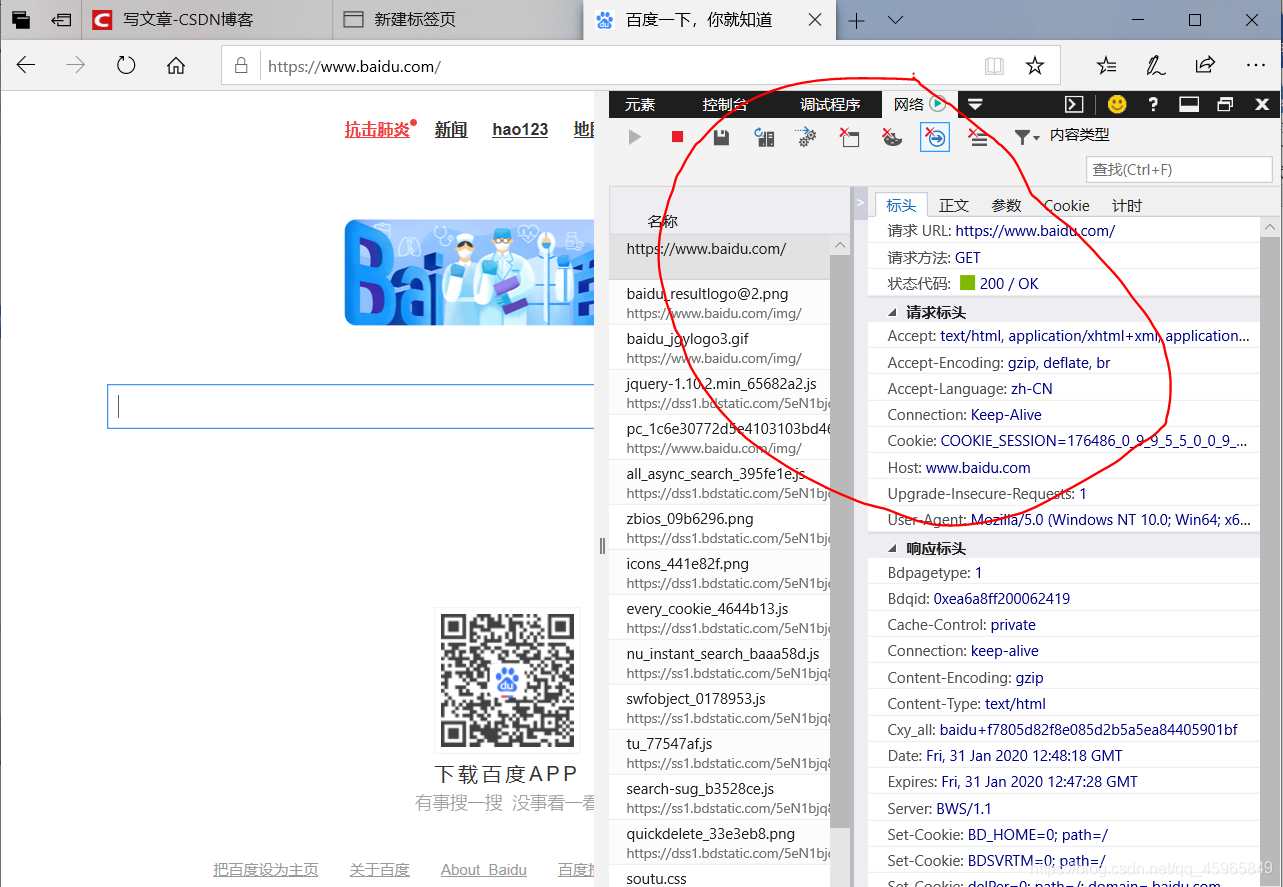Viewport: 1283px width, 887px height.
Task: Start network profiling with the play icon
Action: [635, 137]
